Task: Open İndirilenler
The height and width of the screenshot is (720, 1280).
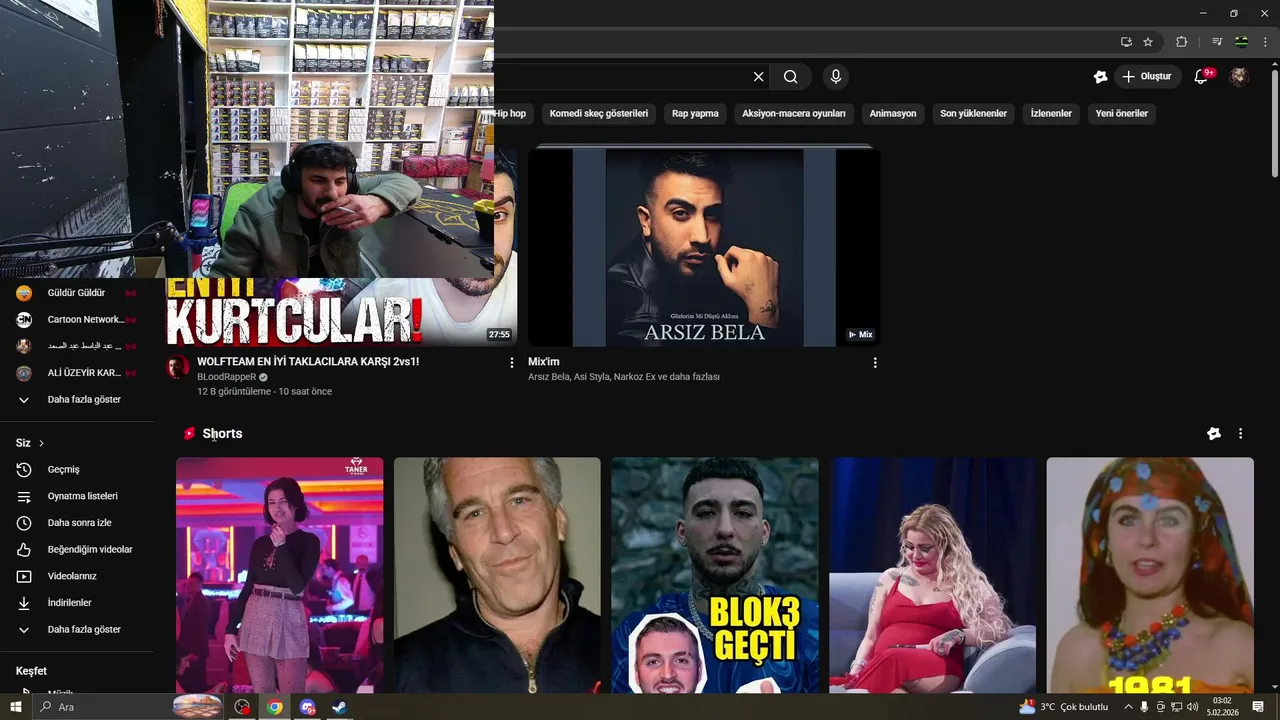Action: point(76,603)
